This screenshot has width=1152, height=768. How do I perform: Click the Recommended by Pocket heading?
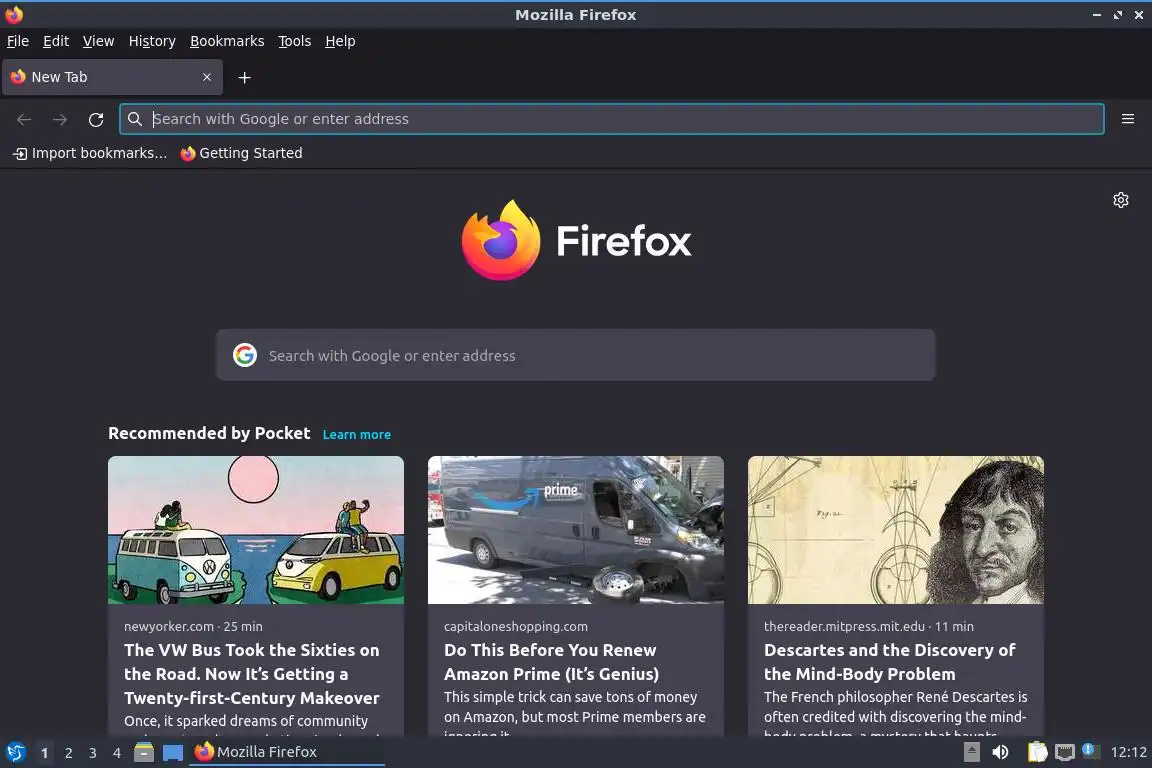click(209, 433)
